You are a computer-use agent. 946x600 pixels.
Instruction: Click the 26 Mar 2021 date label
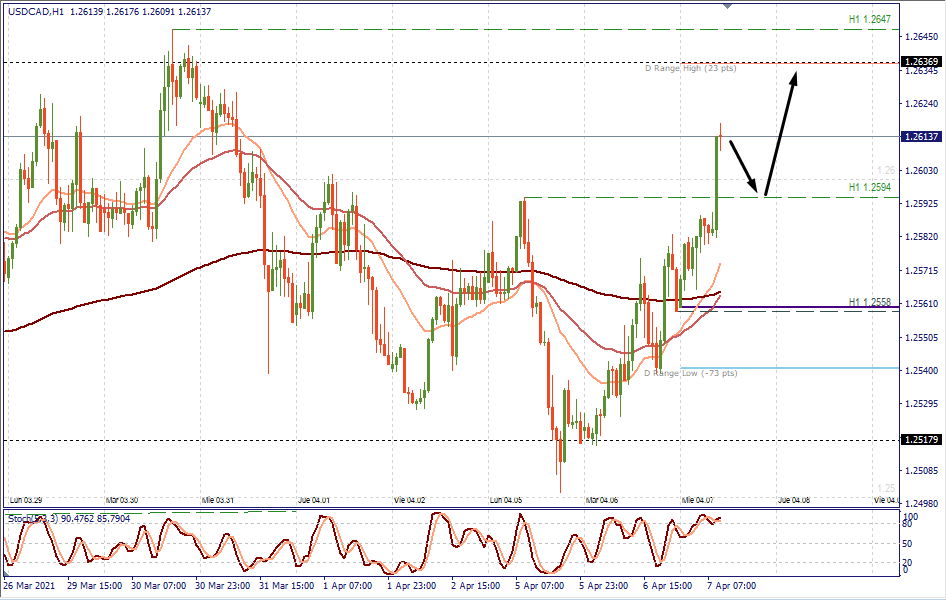(29, 586)
